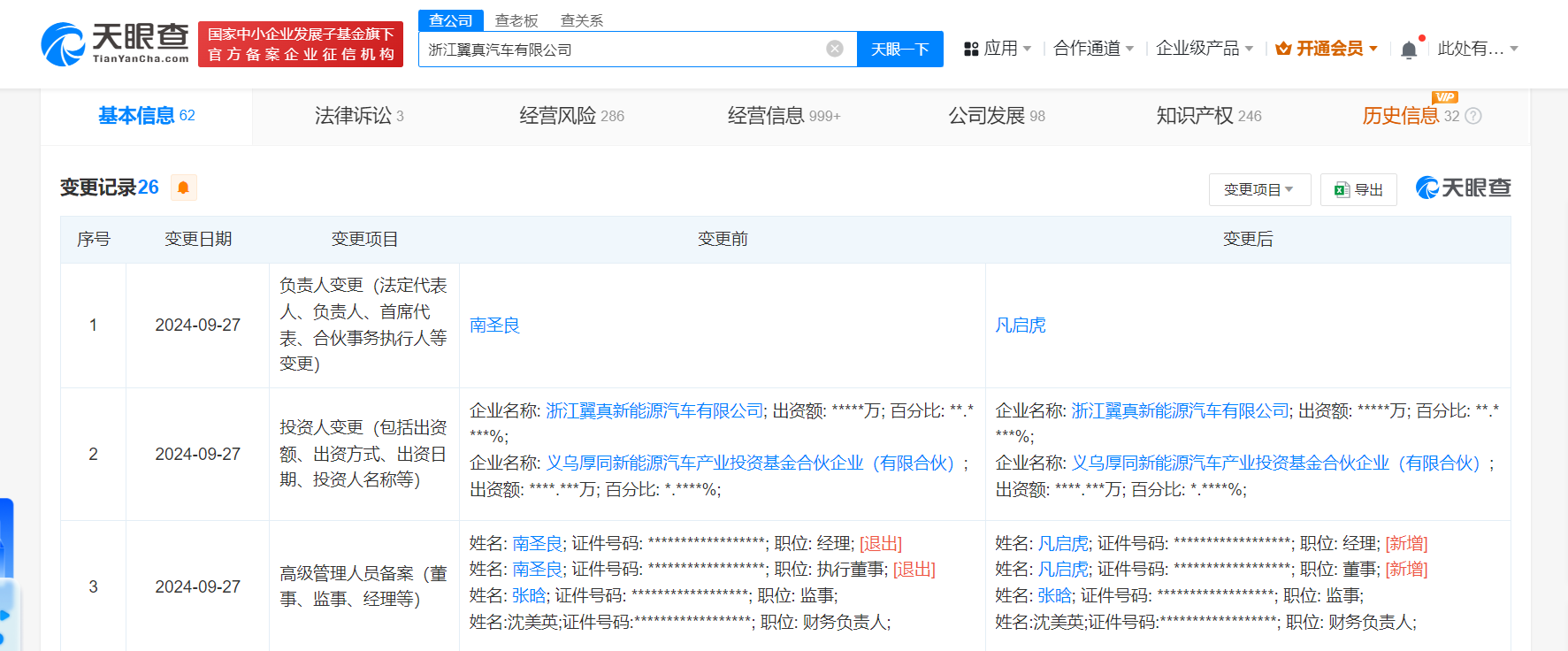Screen dimensions: 1568x651
Task: Click 沈美英 财务负责人 entry under 变更前
Action: tap(680, 622)
